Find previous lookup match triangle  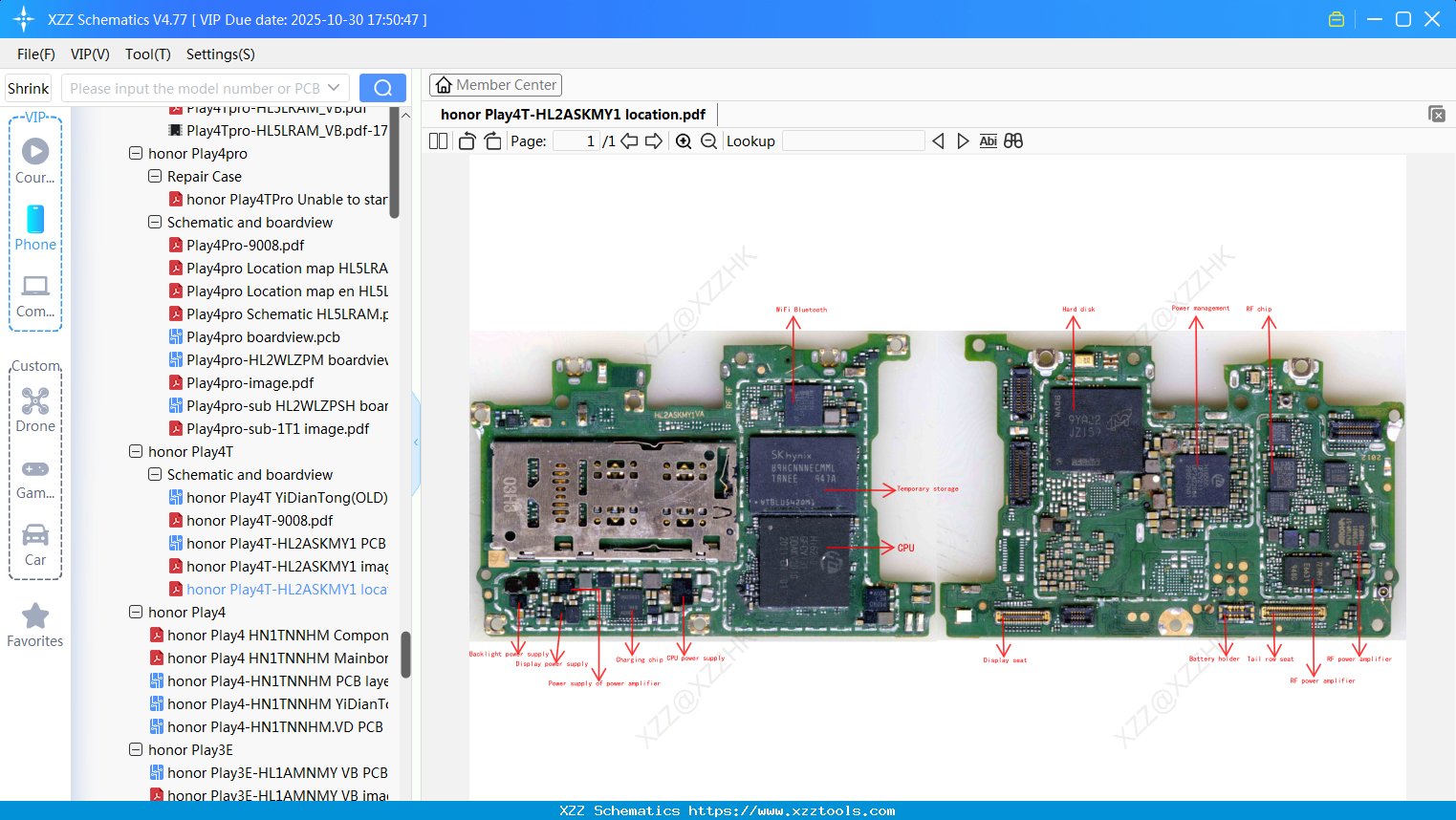click(x=938, y=141)
